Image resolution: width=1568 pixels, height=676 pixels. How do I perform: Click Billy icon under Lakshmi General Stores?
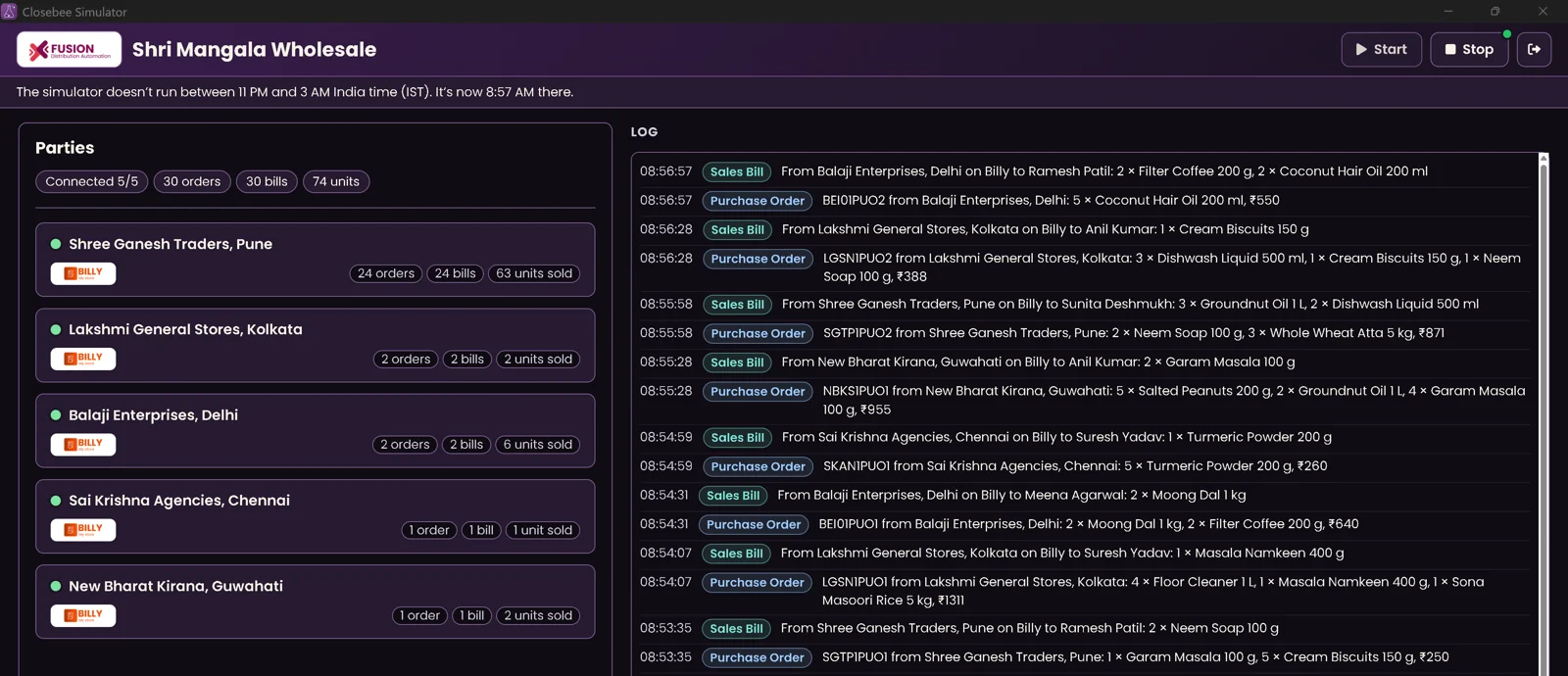[x=83, y=359]
